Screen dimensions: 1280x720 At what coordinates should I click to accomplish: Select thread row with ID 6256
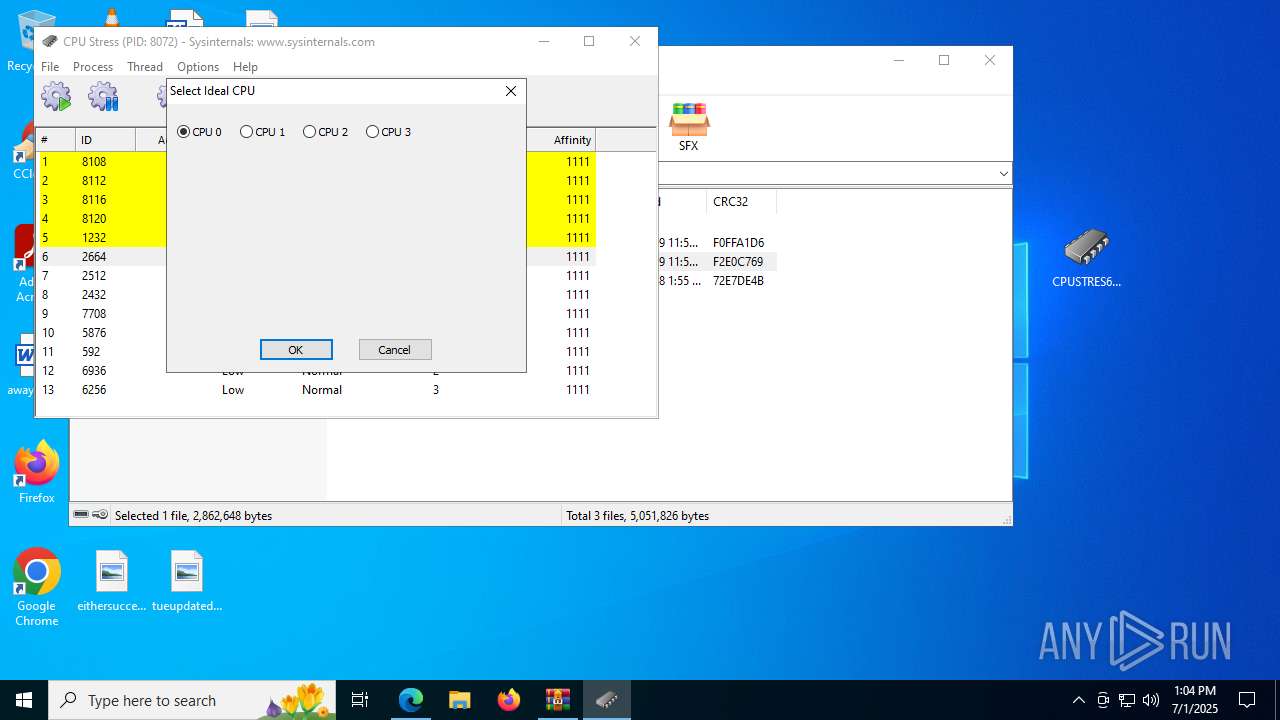click(316, 390)
